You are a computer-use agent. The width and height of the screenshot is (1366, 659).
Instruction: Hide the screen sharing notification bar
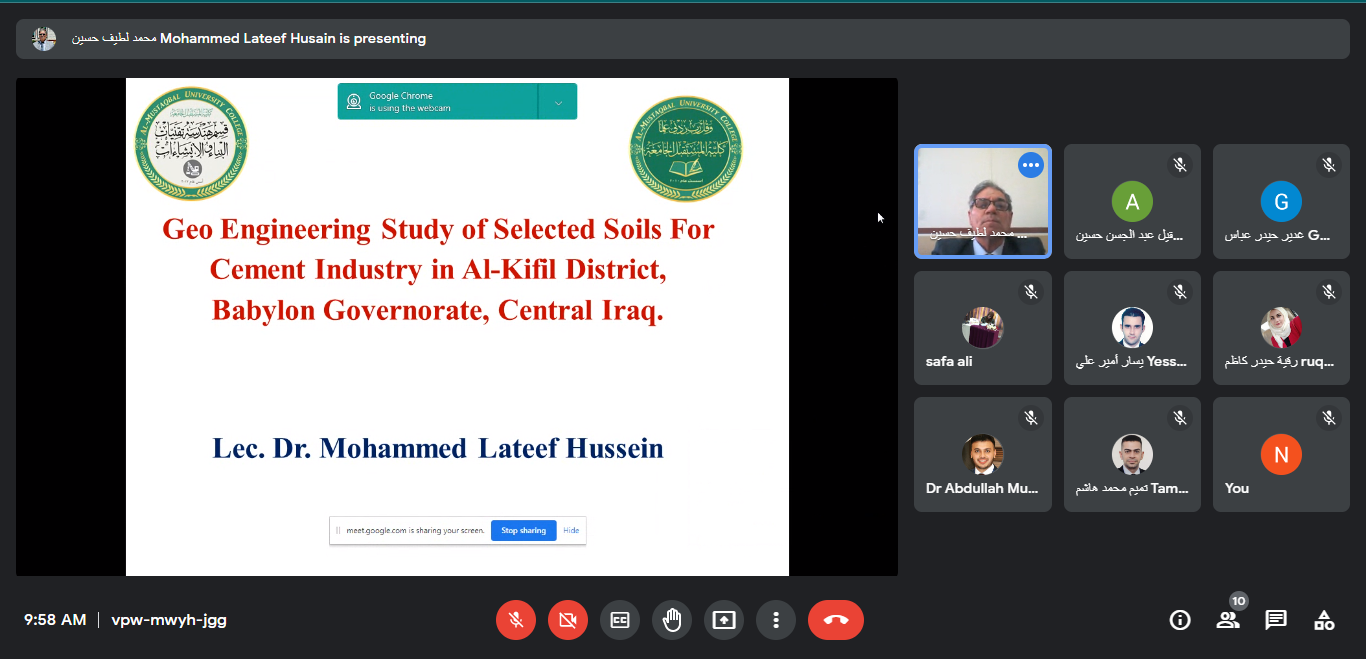571,530
